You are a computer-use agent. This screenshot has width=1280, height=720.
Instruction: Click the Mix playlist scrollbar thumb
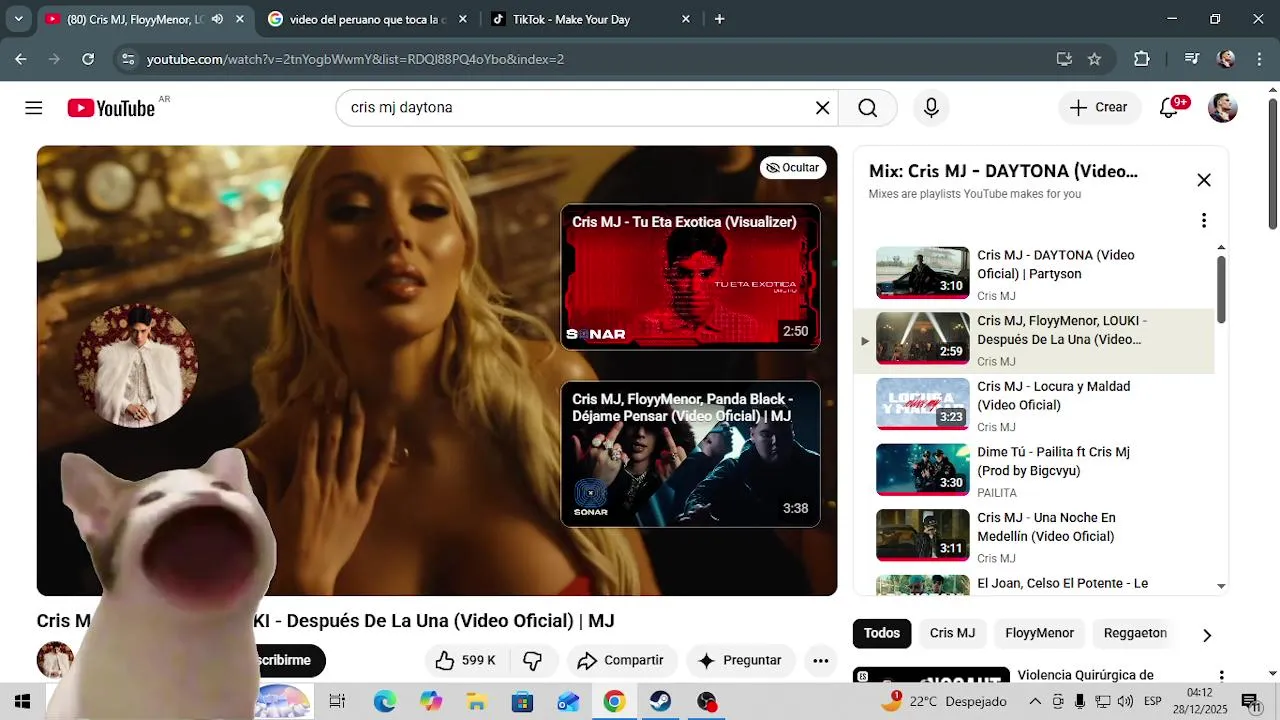click(x=1221, y=290)
